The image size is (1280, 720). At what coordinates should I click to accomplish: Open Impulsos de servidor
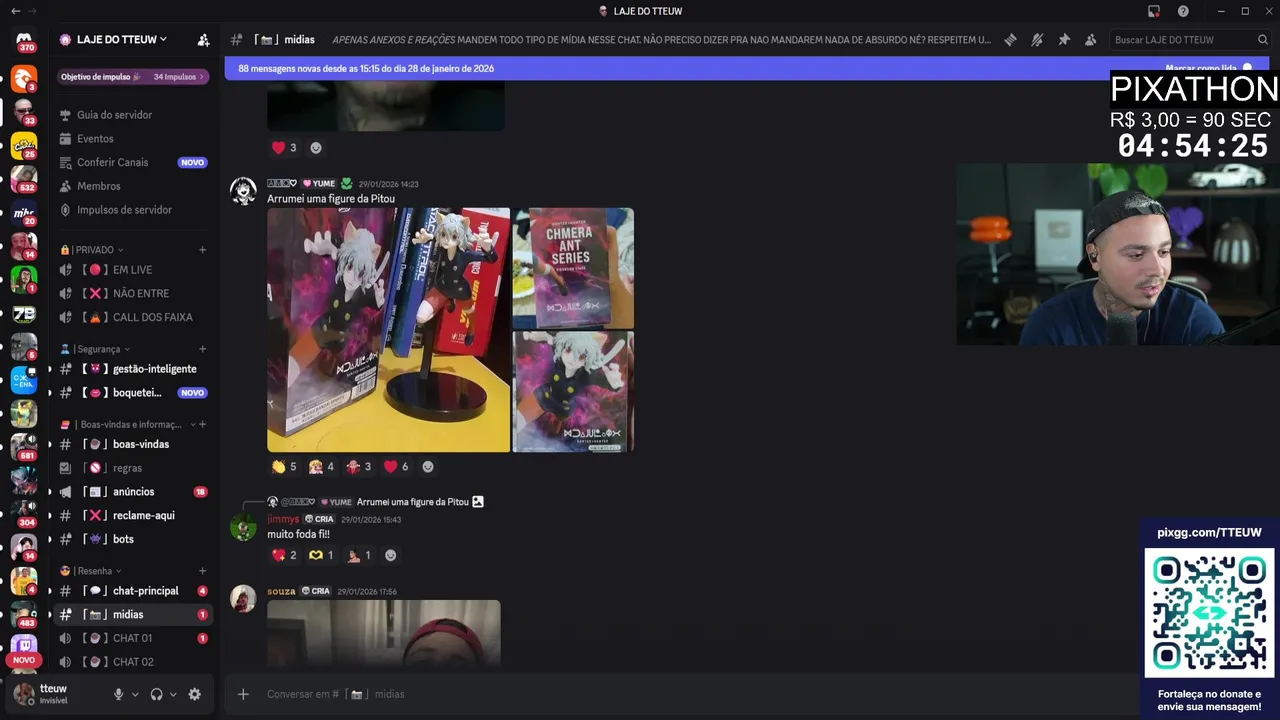pyautogui.click(x=133, y=210)
